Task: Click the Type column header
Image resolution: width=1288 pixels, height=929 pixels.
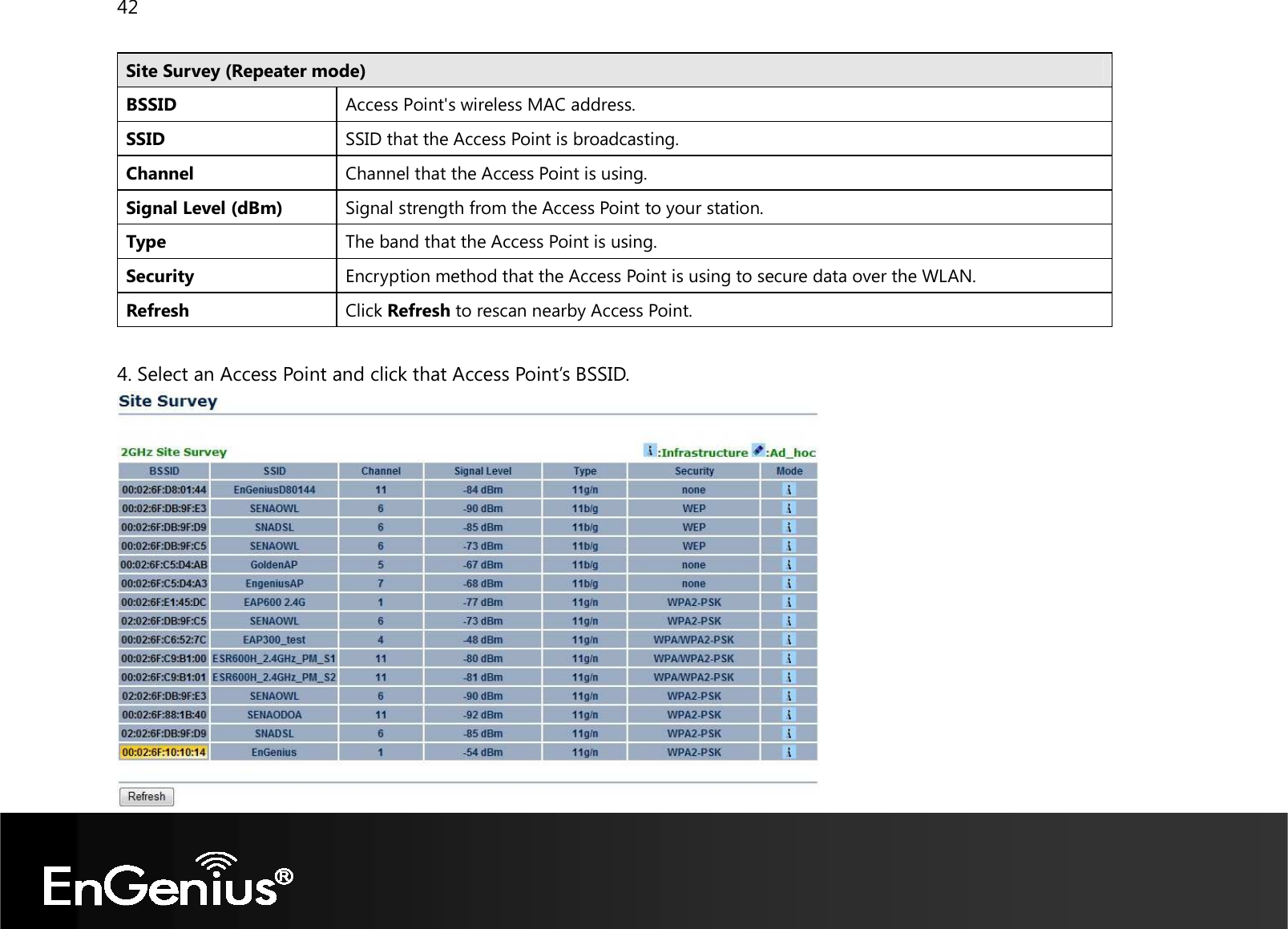Action: pyautogui.click(x=585, y=471)
